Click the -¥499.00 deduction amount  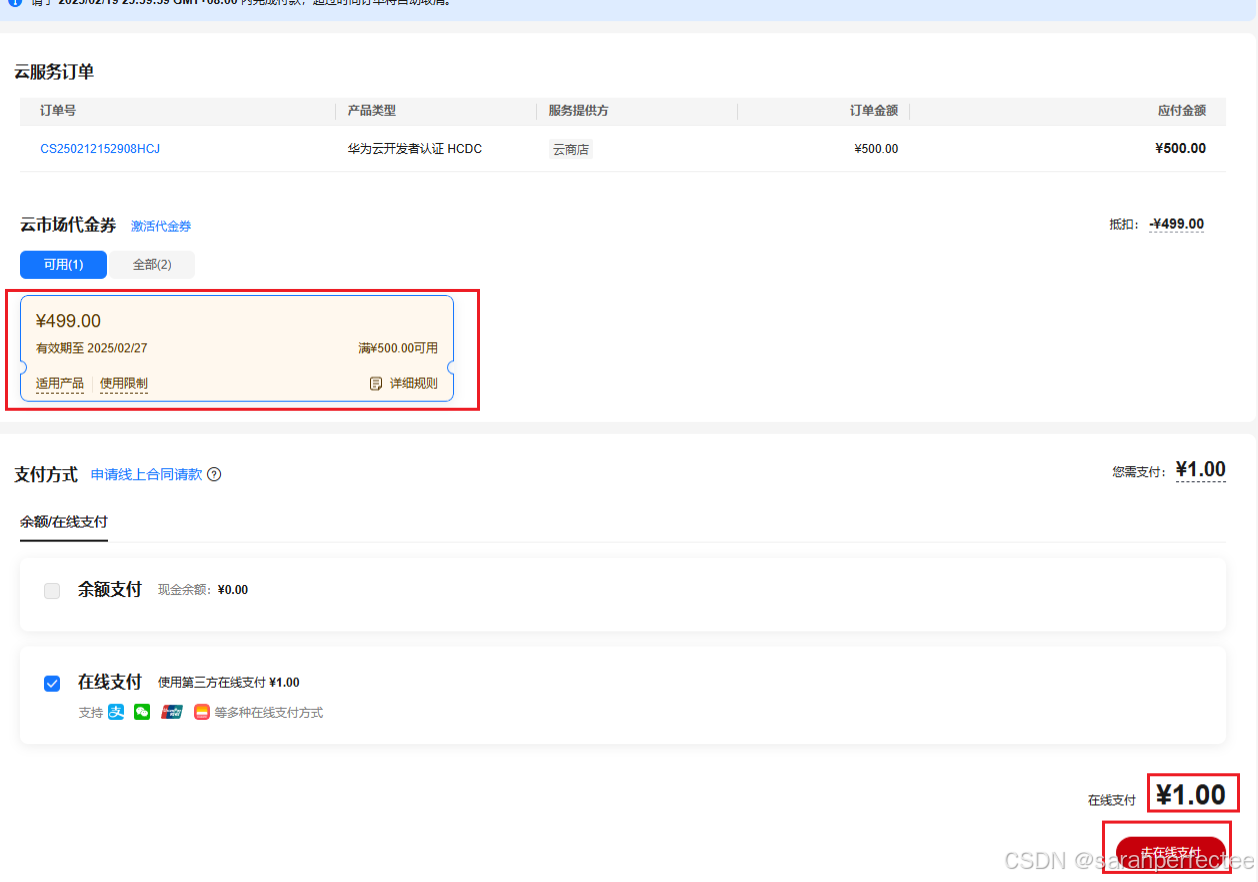pos(1177,225)
